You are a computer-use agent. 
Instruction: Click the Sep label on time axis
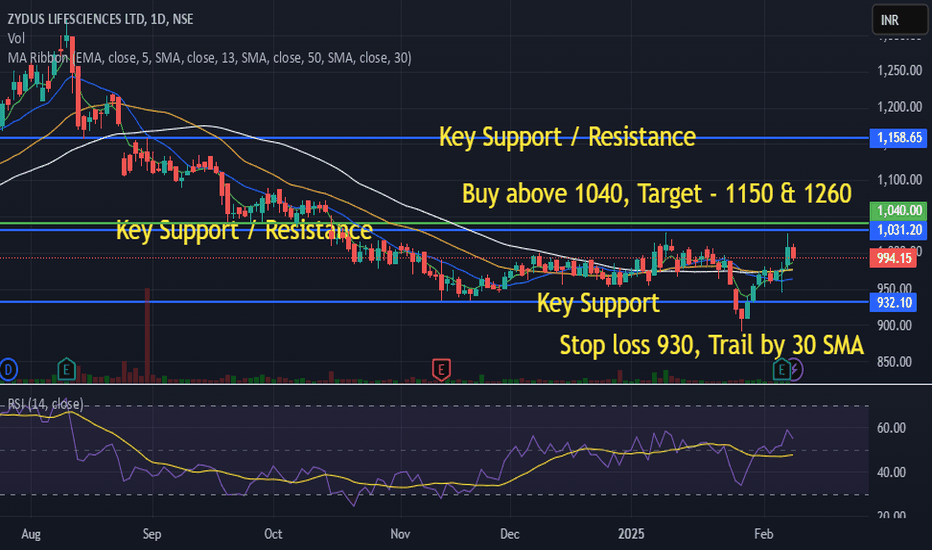point(152,534)
